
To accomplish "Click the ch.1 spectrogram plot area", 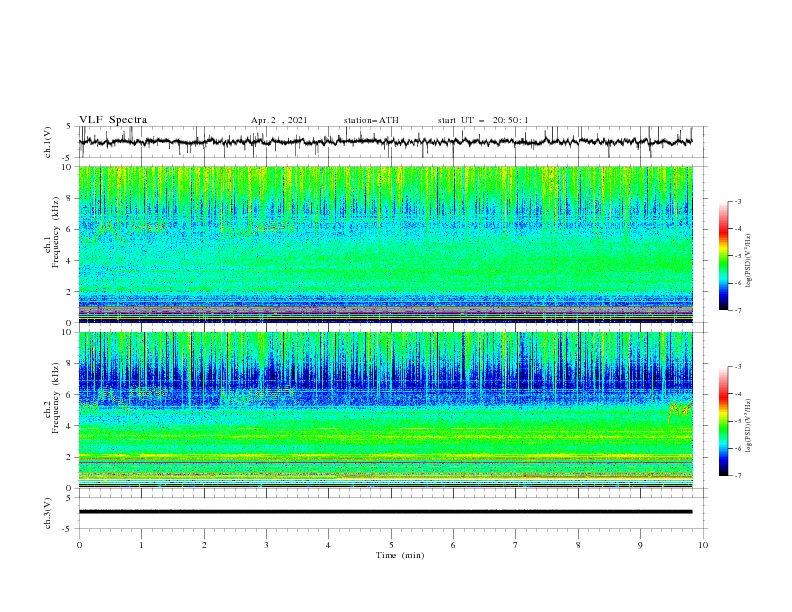I will [x=385, y=244].
